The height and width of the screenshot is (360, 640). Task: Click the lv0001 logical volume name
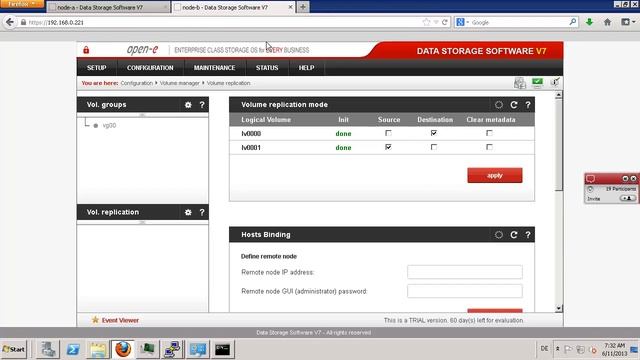(x=251, y=148)
